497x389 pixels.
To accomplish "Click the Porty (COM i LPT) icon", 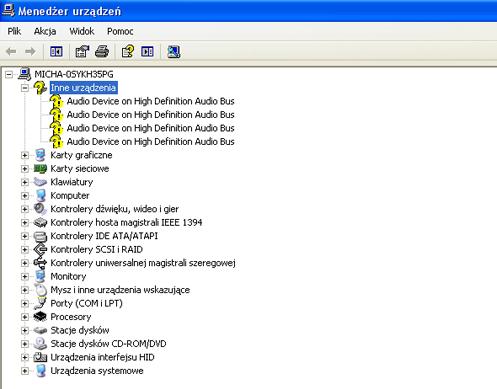I will click(x=40, y=303).
